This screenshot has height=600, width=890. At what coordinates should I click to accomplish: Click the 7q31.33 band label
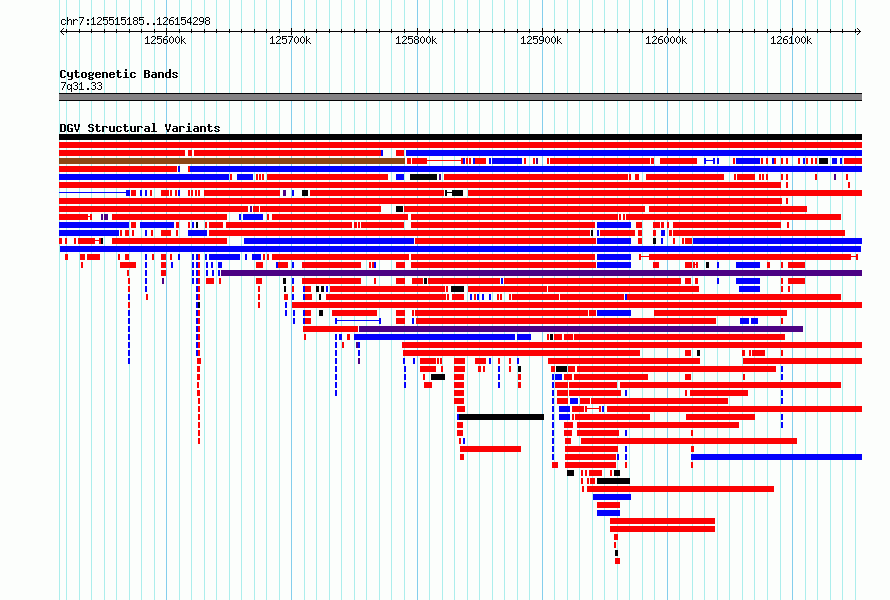click(81, 86)
